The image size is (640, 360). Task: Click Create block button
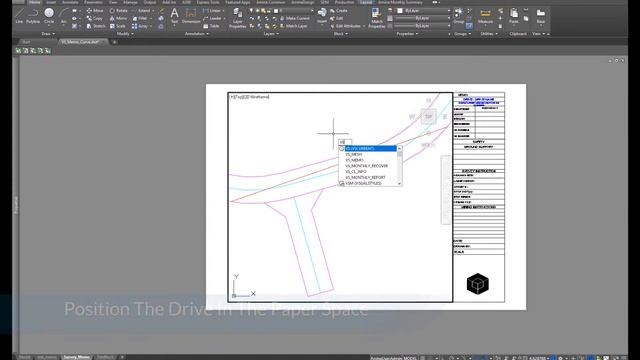pyautogui.click(x=339, y=11)
